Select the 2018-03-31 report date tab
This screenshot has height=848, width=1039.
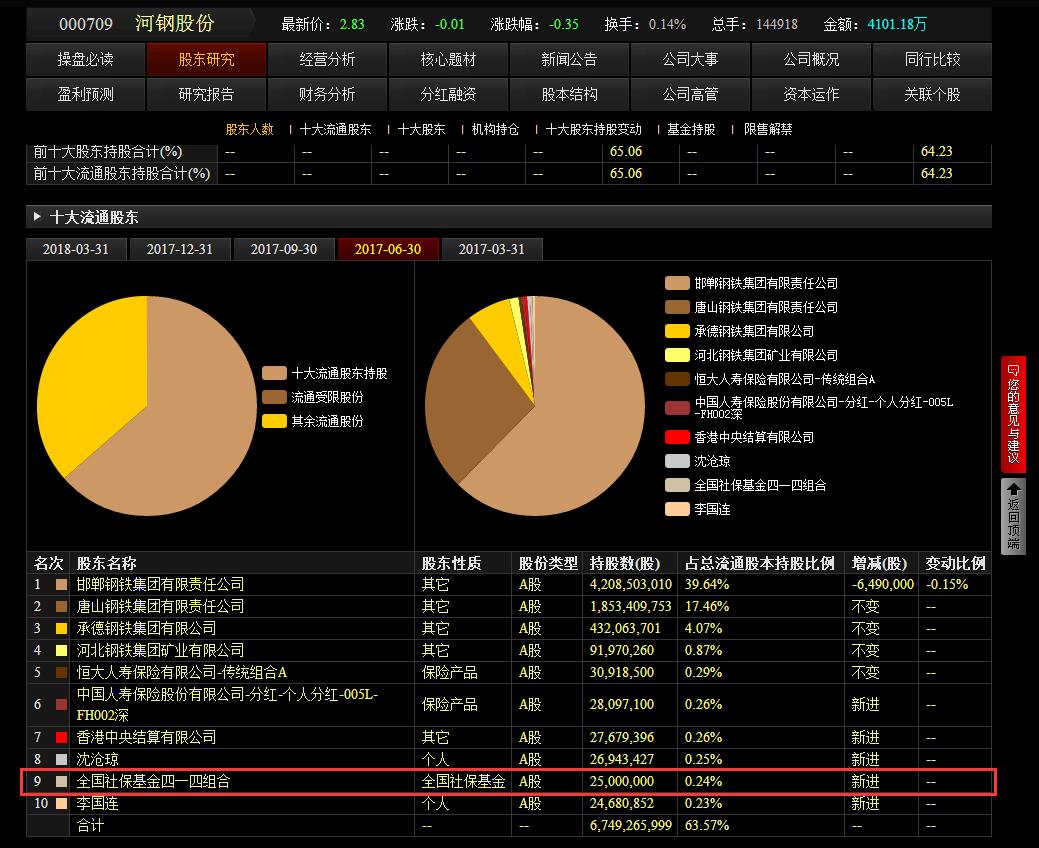[x=76, y=249]
